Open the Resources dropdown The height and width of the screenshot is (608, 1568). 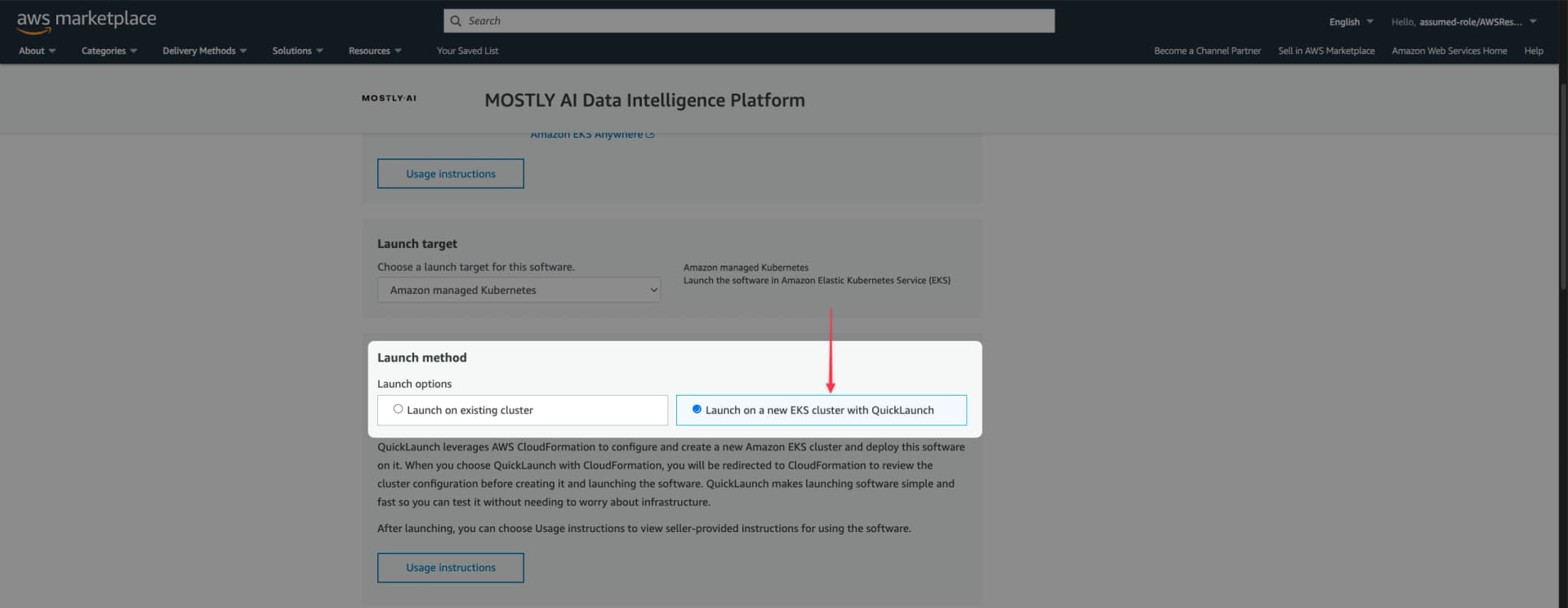pyautogui.click(x=375, y=51)
